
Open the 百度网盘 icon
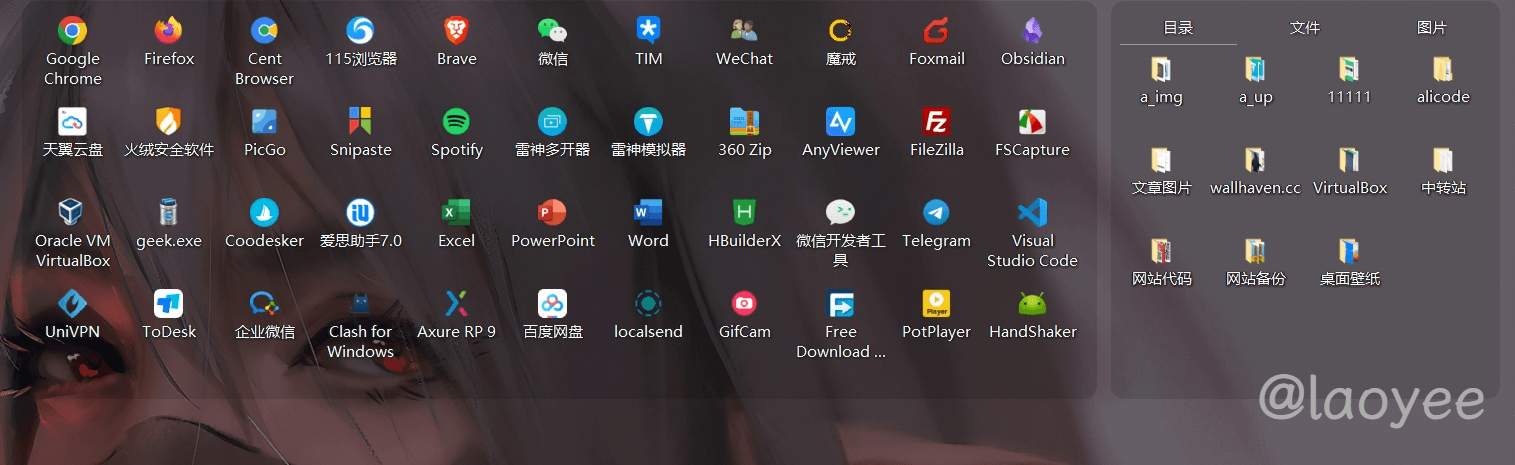coord(552,304)
